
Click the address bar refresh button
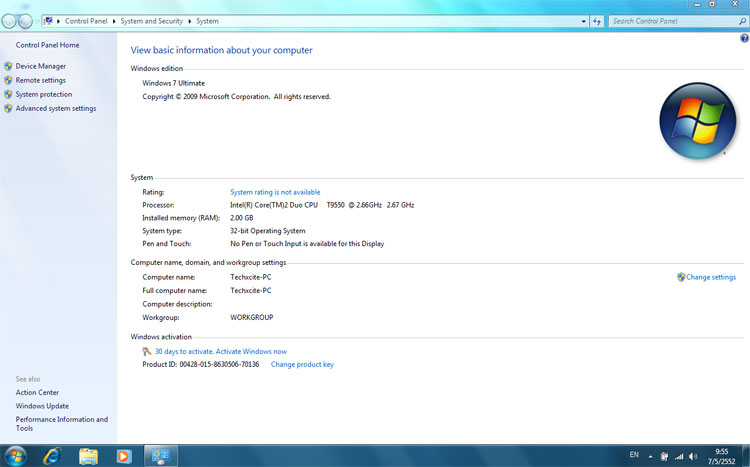click(597, 21)
